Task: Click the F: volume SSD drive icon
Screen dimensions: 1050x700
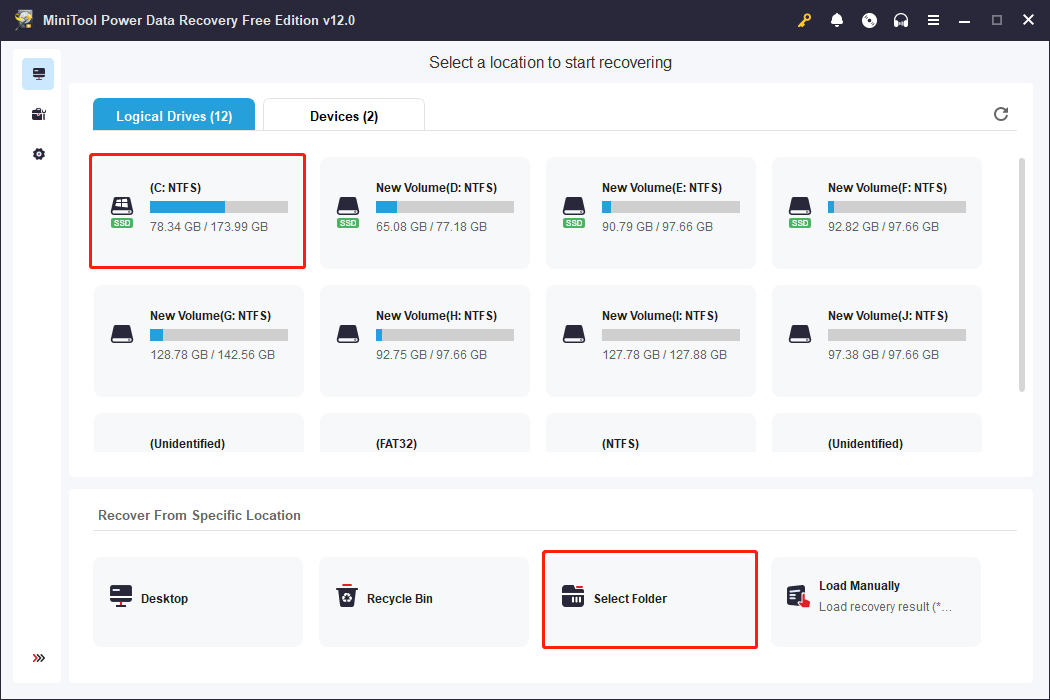Action: pos(800,212)
